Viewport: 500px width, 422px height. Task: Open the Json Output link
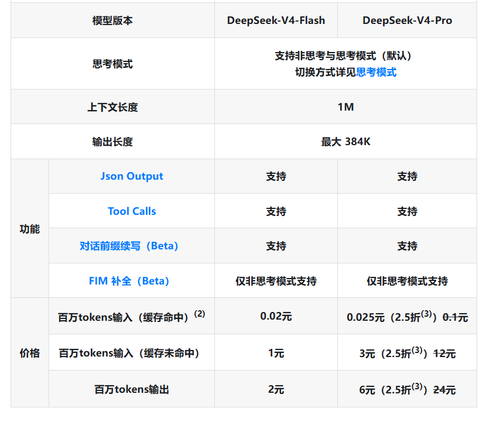click(132, 176)
